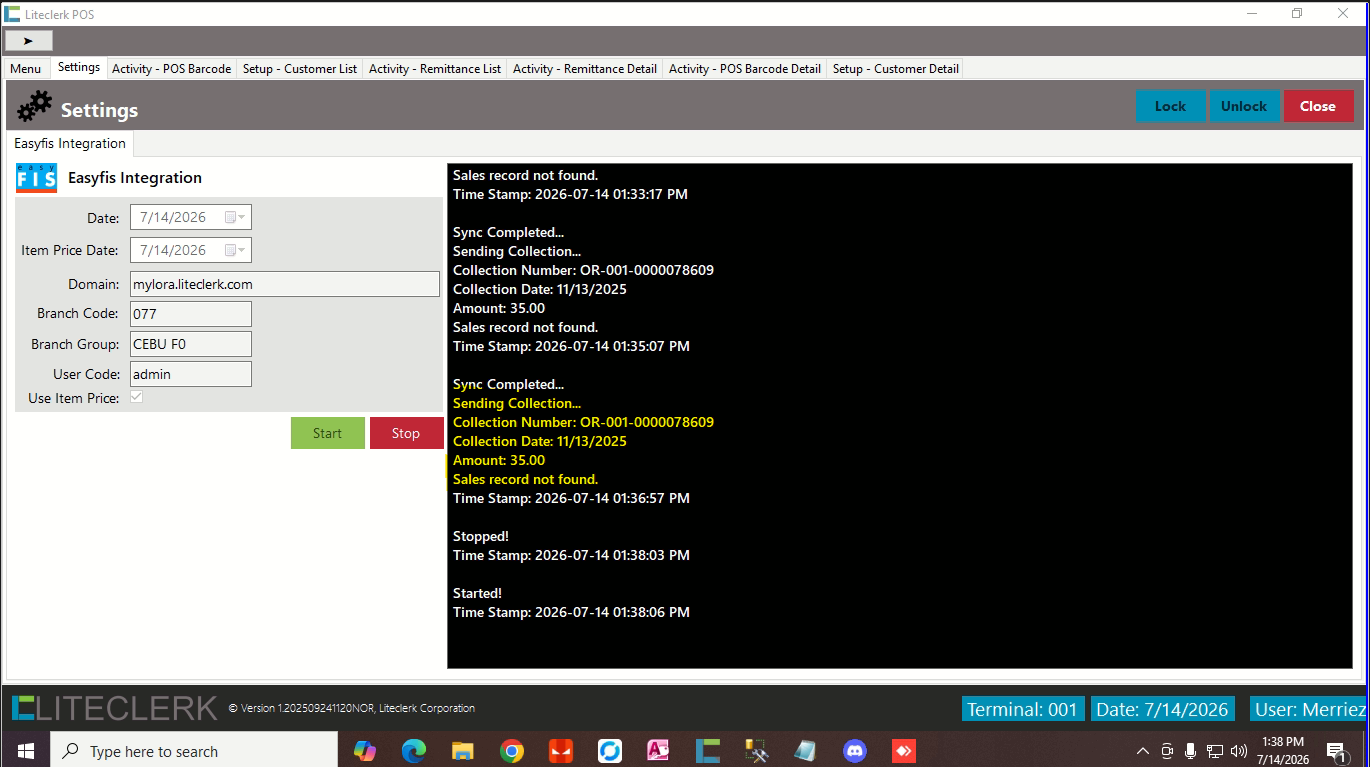This screenshot has width=1370, height=767.
Task: Open File Explorer from taskbar
Action: pyautogui.click(x=463, y=750)
